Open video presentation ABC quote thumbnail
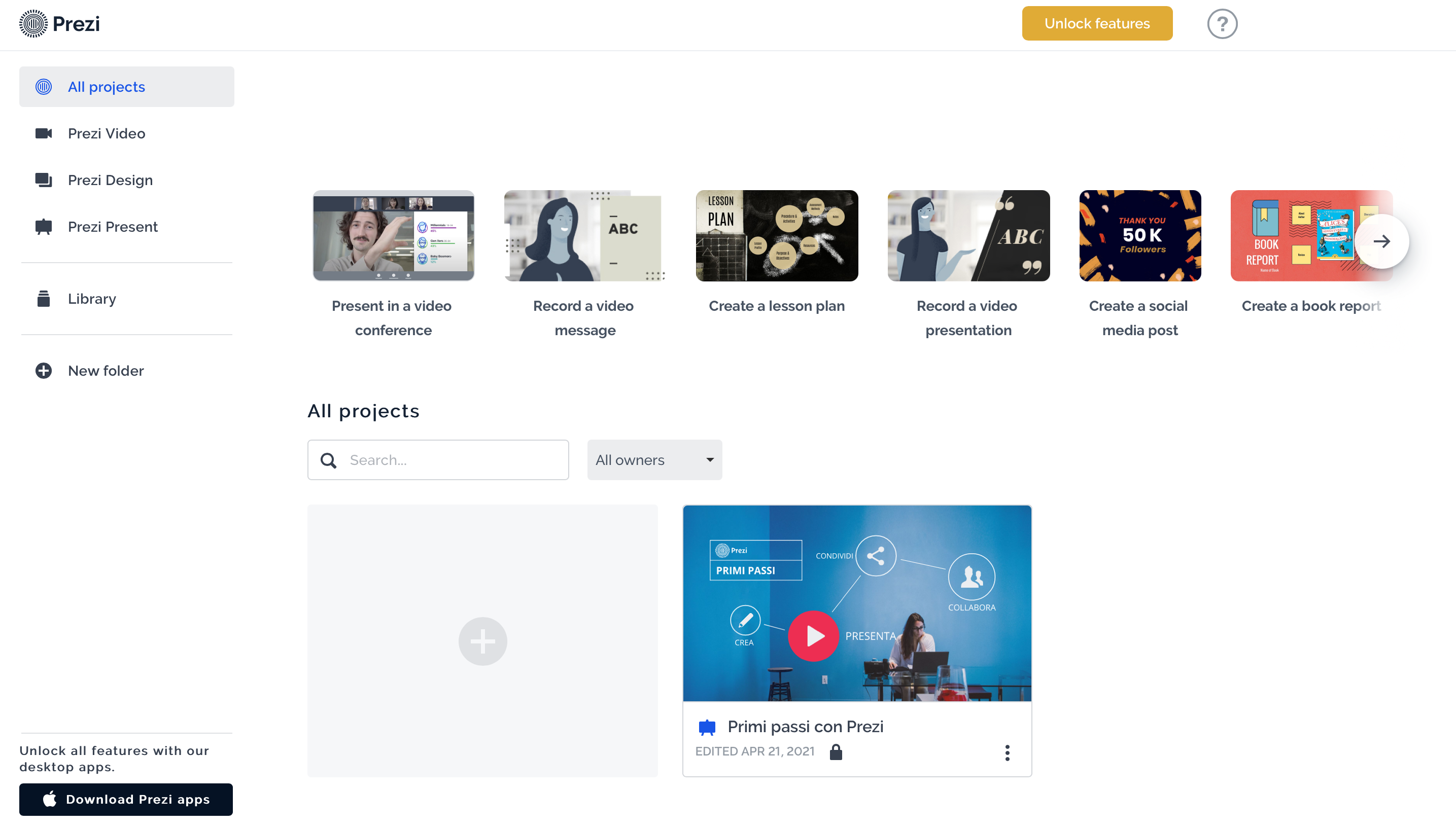 point(968,235)
